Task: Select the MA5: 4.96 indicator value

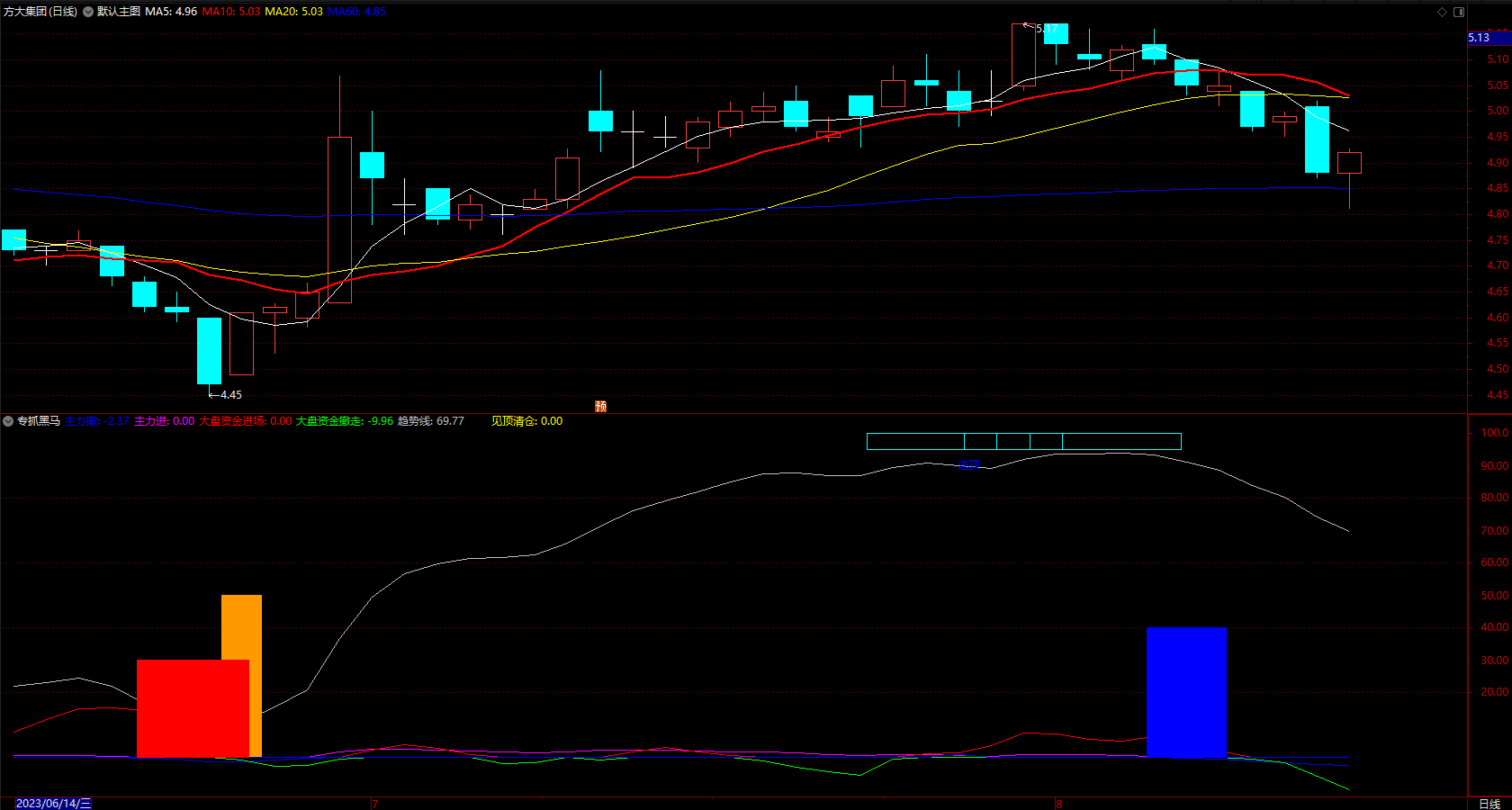Action: [171, 12]
